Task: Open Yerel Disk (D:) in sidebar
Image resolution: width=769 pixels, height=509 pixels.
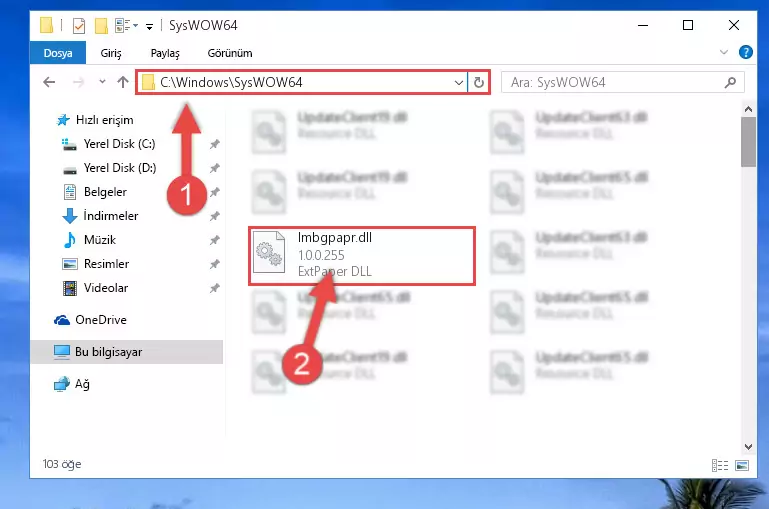Action: 120,168
